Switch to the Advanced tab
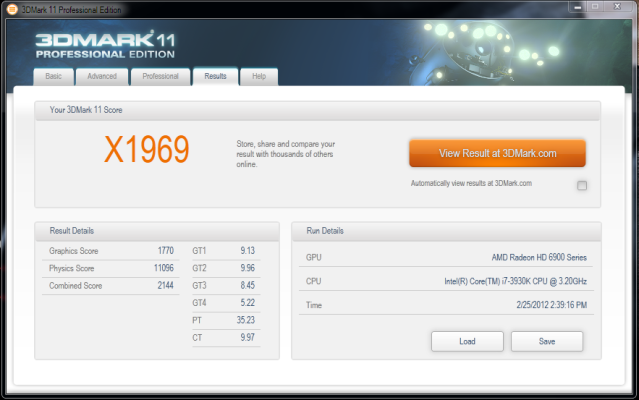639x400 pixels. click(102, 77)
